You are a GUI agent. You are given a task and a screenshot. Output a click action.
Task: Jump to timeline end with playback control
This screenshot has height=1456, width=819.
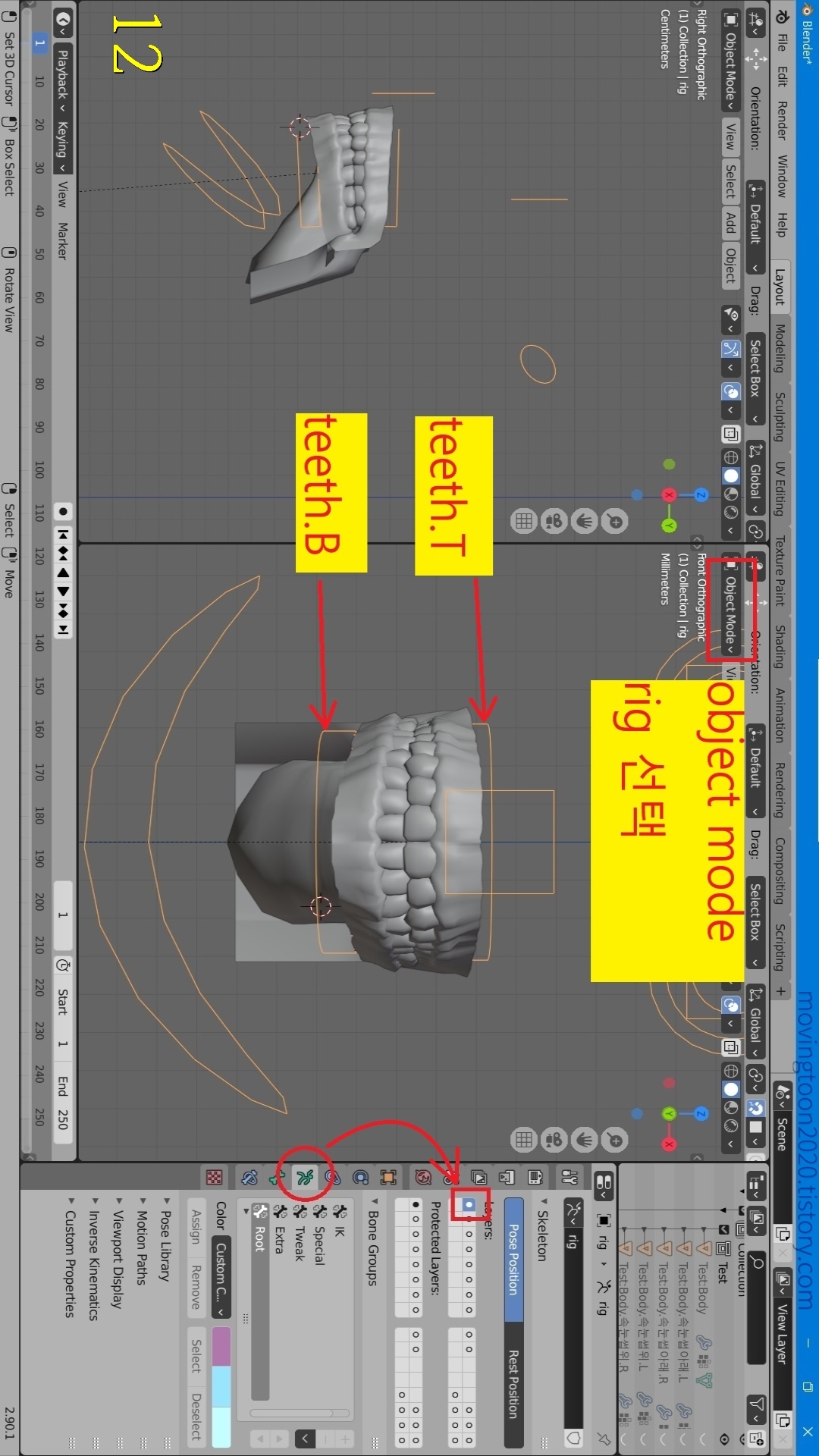click(x=63, y=629)
